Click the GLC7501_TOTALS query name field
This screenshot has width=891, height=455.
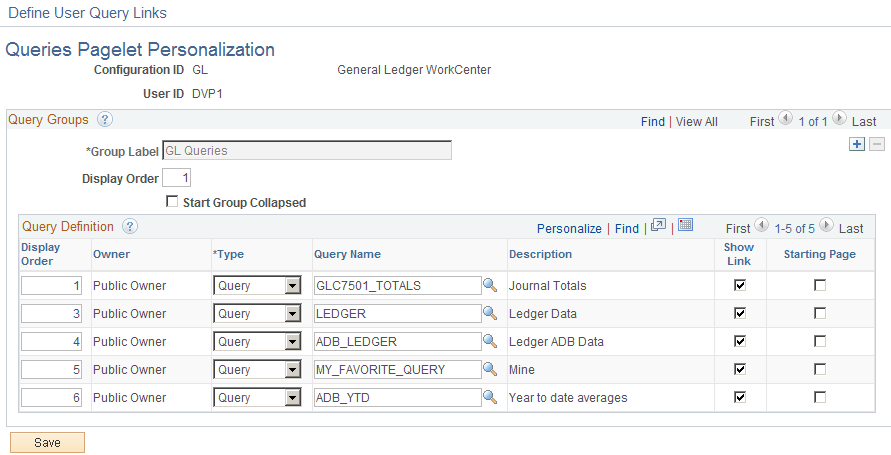[x=398, y=285]
